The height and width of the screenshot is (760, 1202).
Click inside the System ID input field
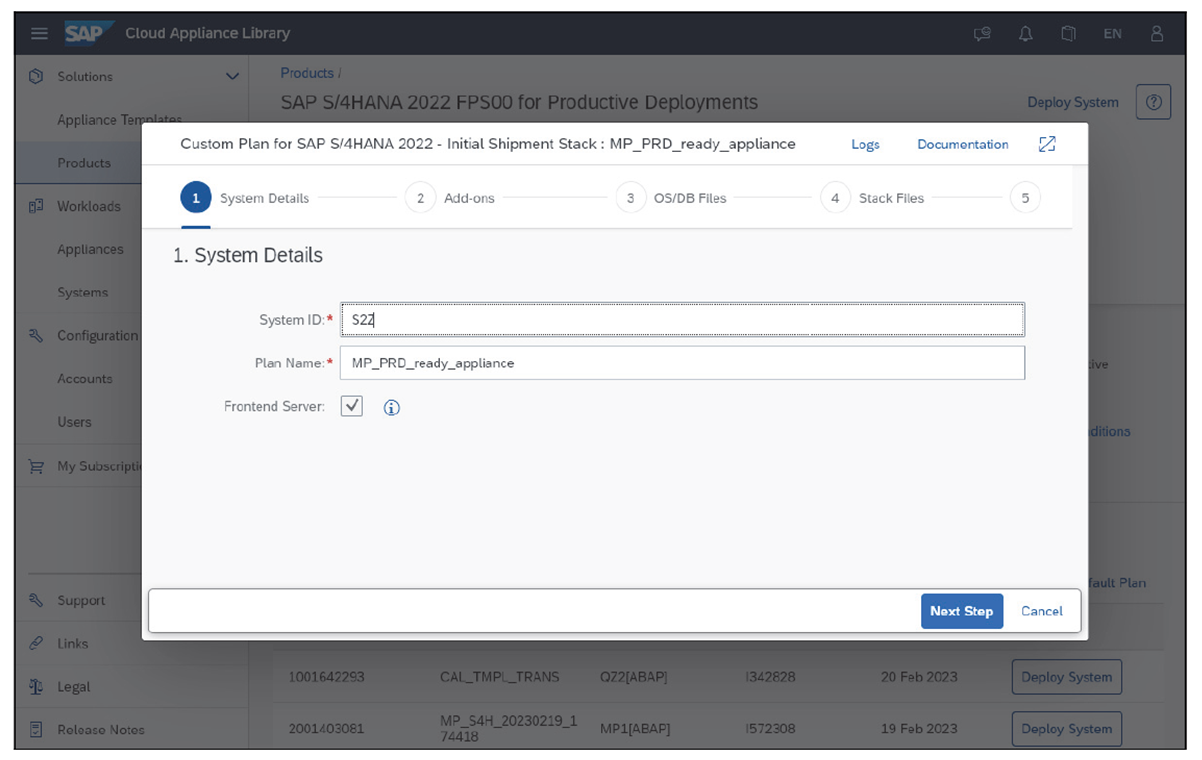point(600,319)
